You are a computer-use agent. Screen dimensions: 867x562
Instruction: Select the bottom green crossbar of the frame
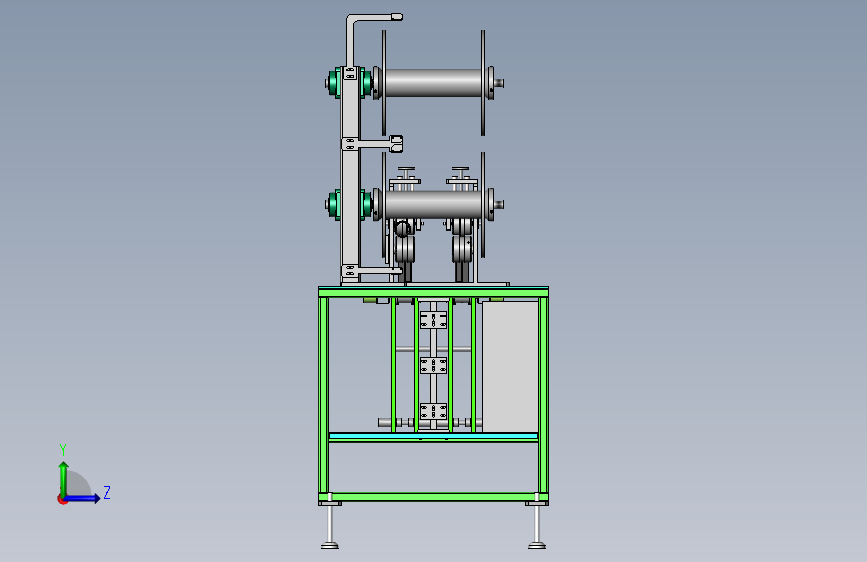[x=434, y=497]
